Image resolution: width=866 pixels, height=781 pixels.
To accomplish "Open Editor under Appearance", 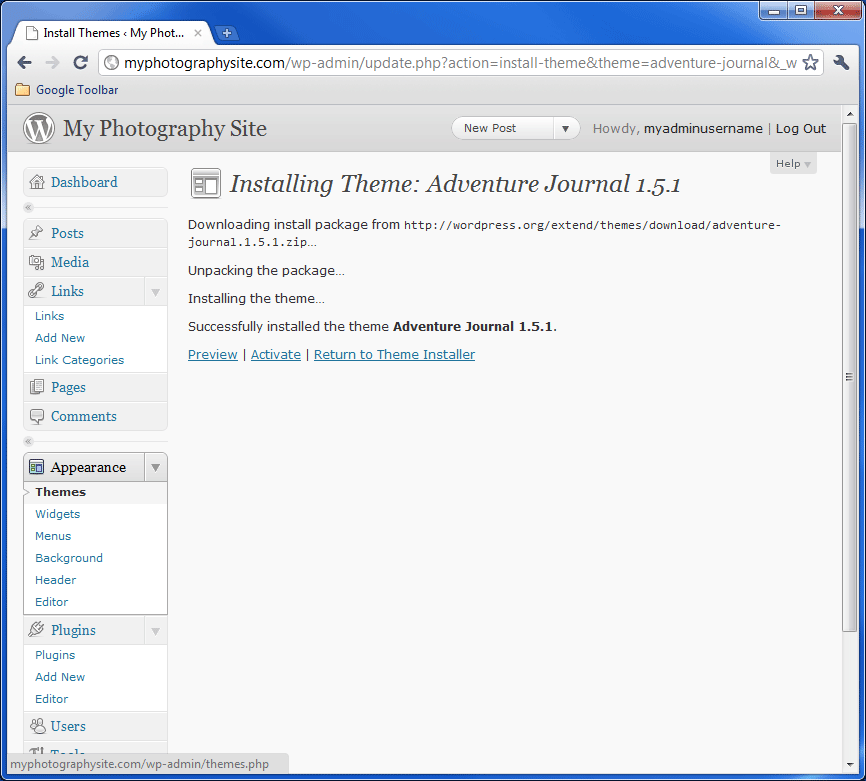I will [x=52, y=601].
